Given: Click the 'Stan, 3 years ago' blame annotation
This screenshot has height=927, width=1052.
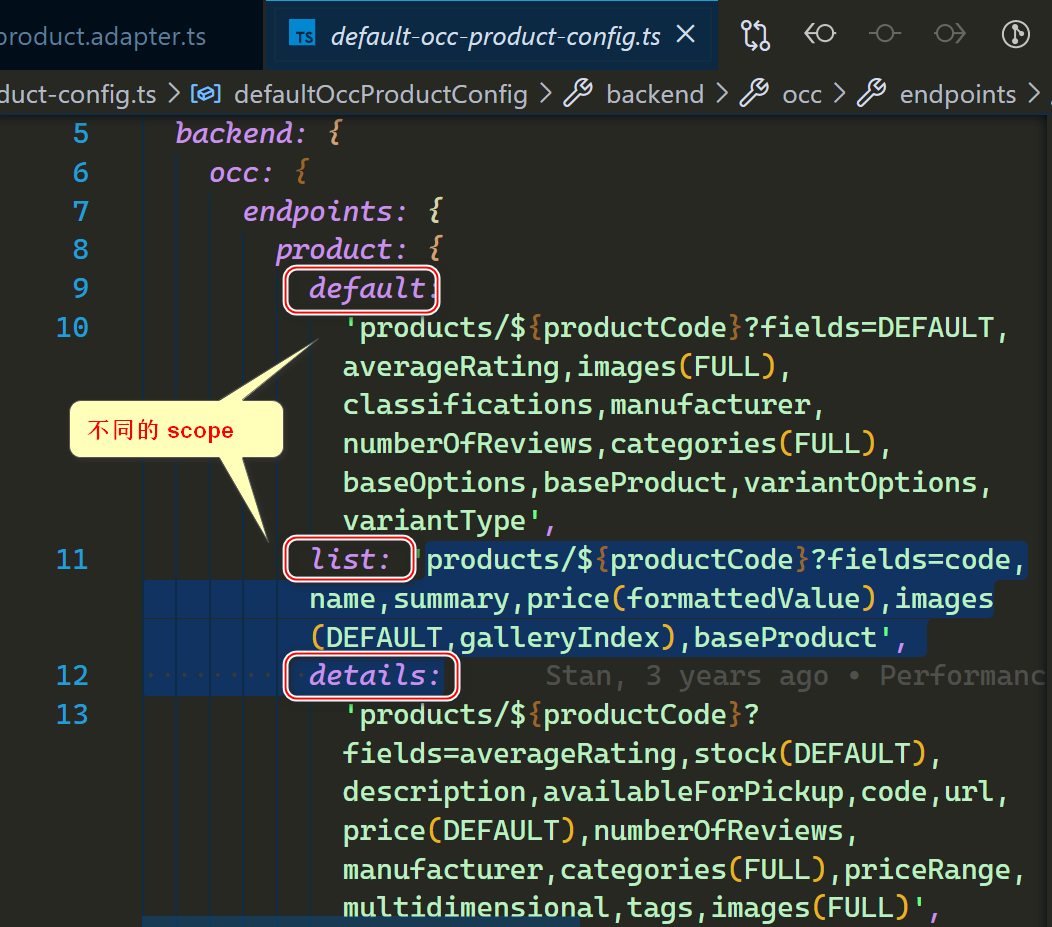Looking at the screenshot, I should tap(687, 675).
